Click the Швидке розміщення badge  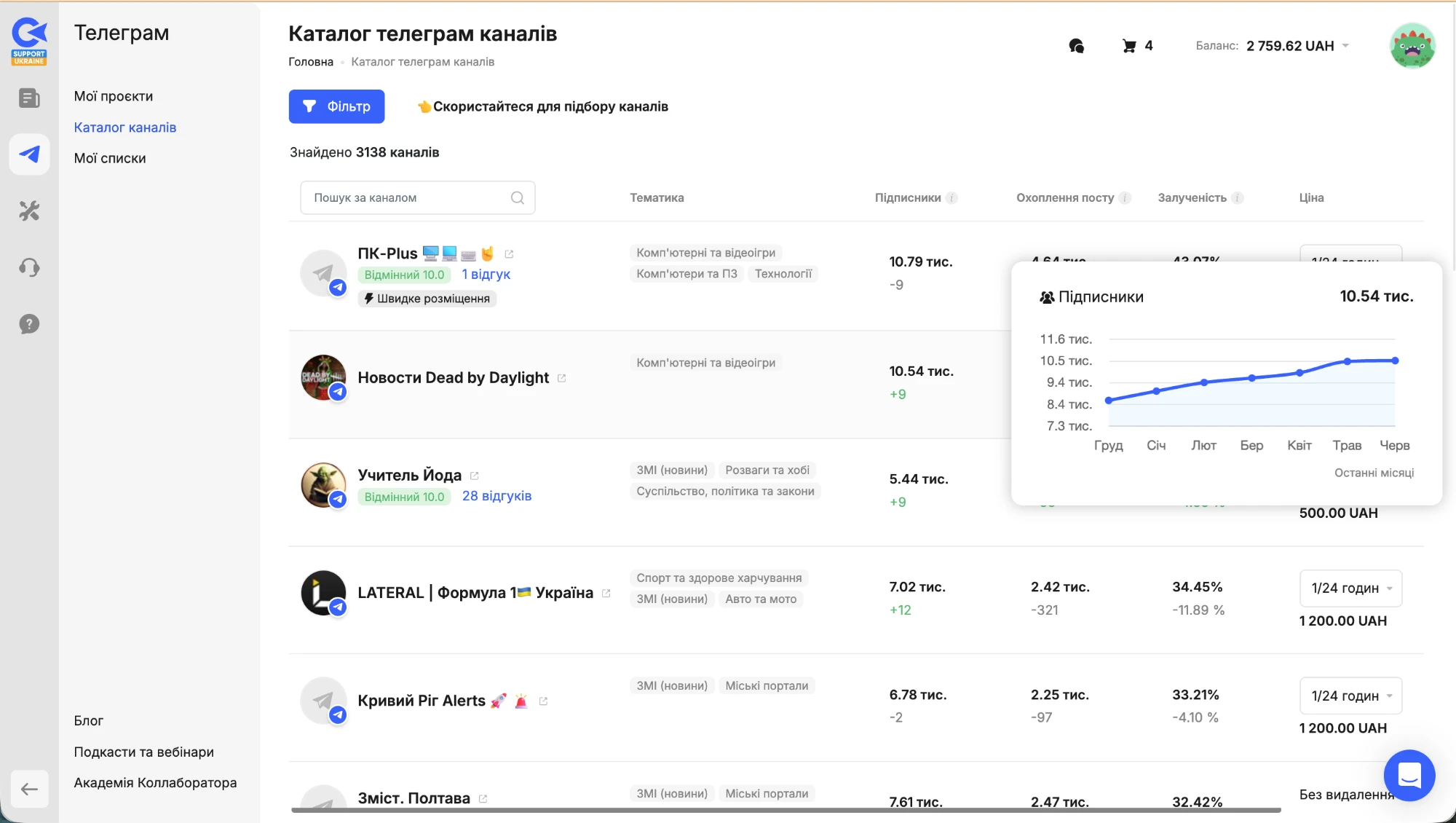pos(427,299)
